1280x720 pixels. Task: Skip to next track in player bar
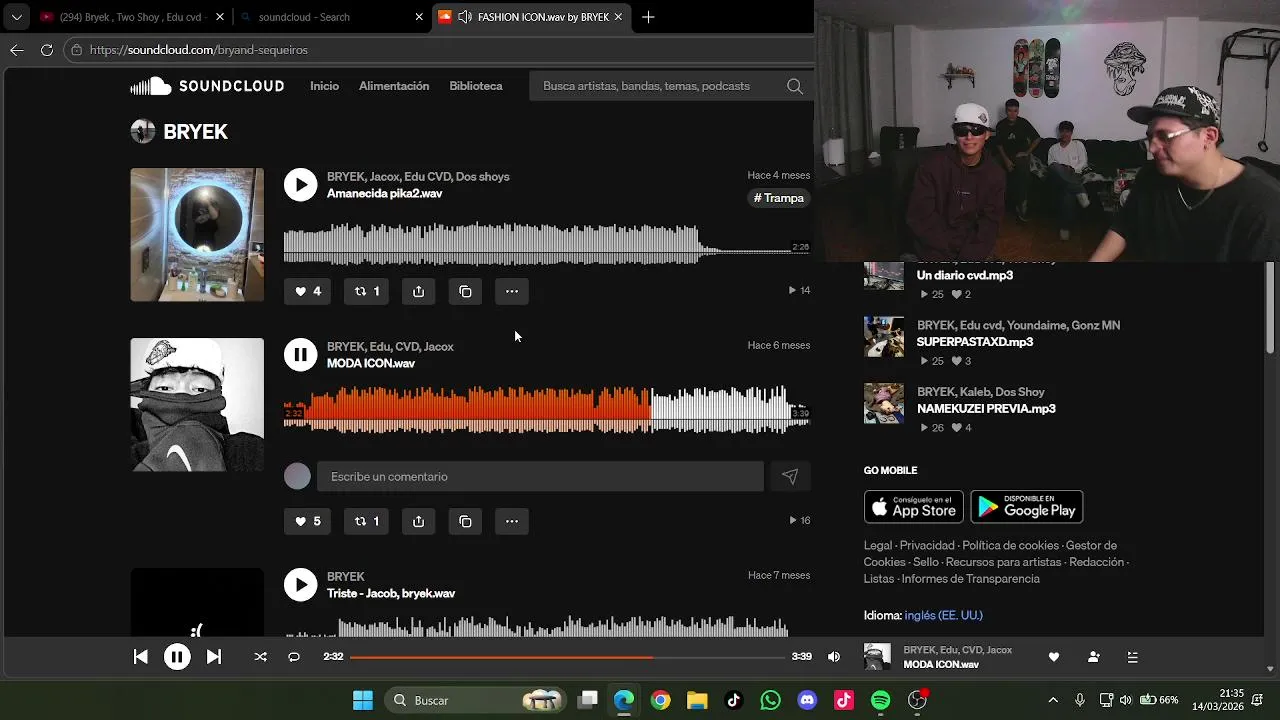click(214, 657)
